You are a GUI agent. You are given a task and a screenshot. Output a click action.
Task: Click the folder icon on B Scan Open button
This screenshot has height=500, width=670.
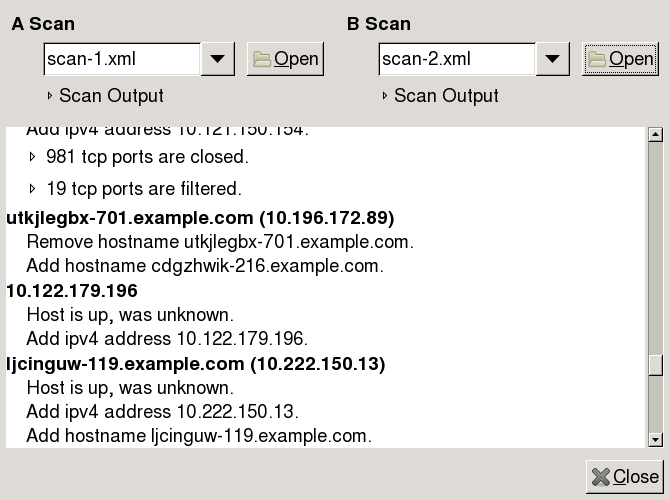point(597,59)
